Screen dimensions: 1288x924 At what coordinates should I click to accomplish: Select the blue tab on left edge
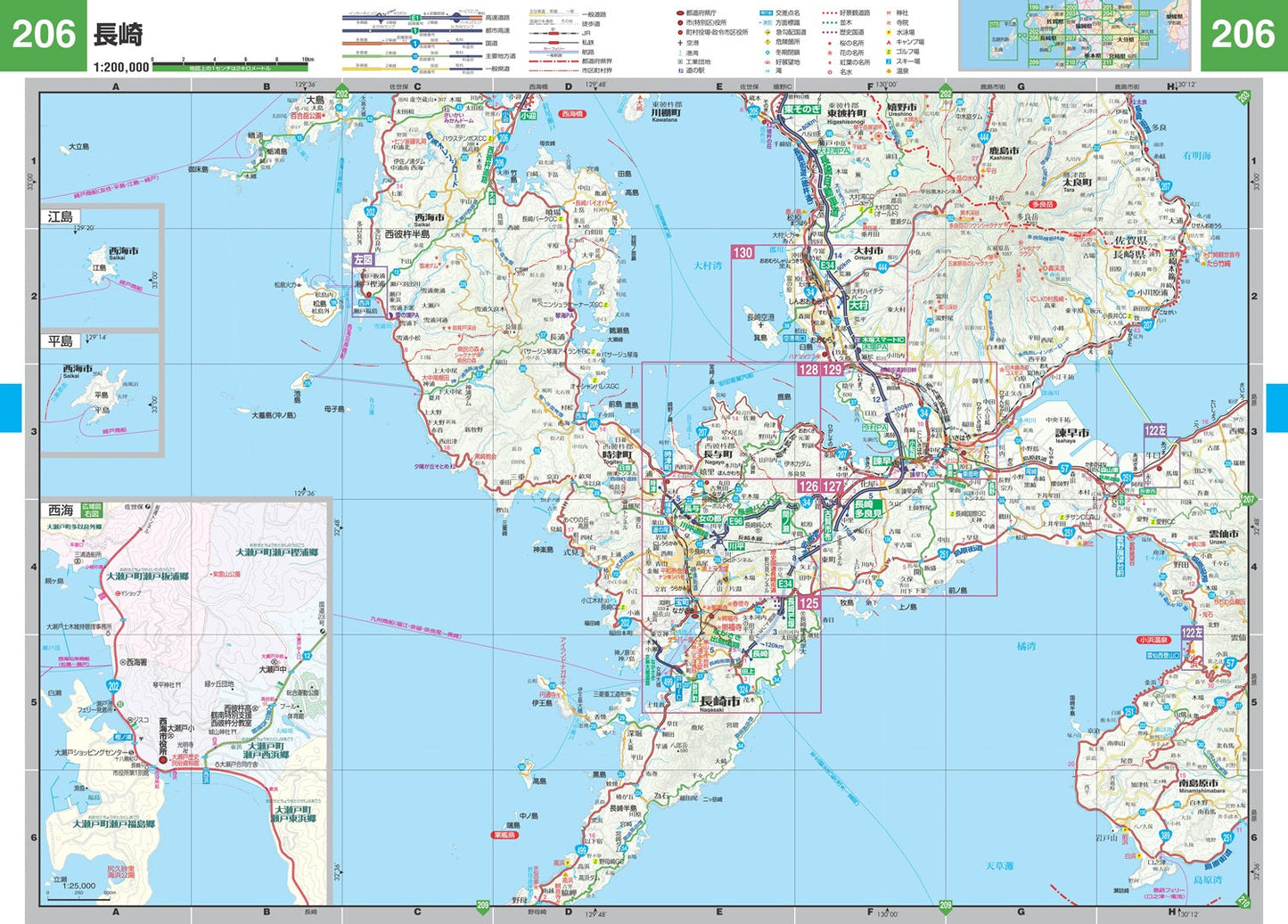pyautogui.click(x=10, y=407)
